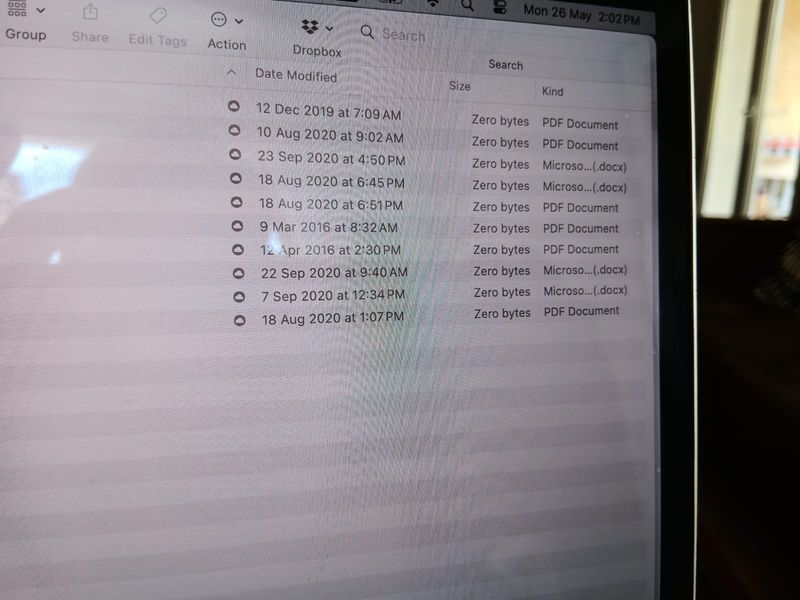Screen dimensions: 800x600
Task: Click PDF Document kind for 12 Dec 2019 file
Action: click(x=580, y=124)
